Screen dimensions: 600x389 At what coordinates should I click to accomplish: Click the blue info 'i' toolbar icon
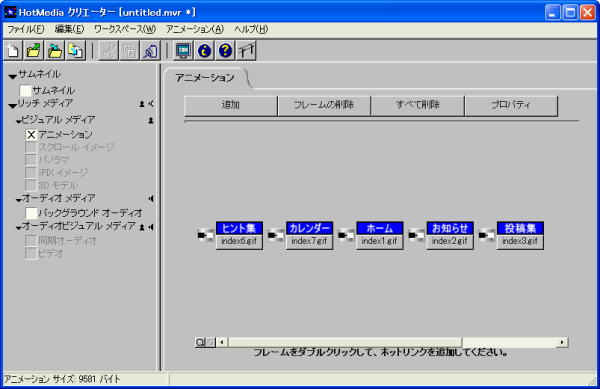(x=204, y=50)
